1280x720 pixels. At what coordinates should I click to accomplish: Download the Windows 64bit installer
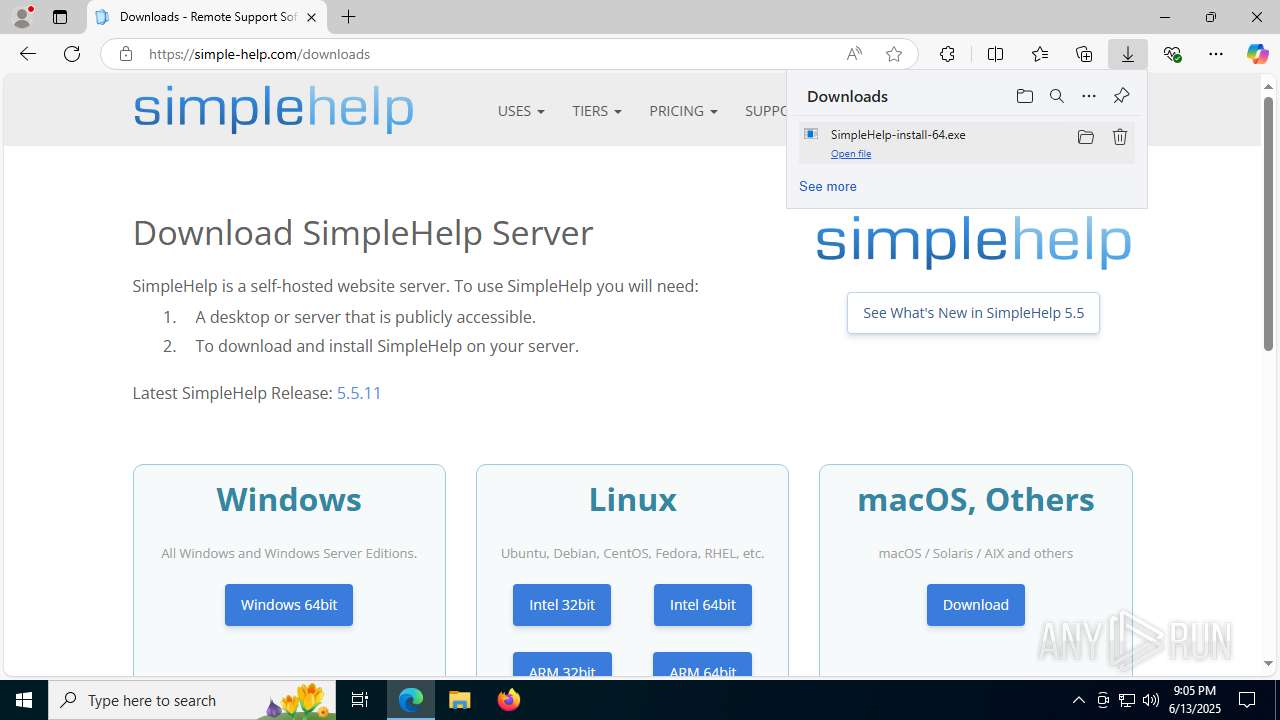pos(289,605)
